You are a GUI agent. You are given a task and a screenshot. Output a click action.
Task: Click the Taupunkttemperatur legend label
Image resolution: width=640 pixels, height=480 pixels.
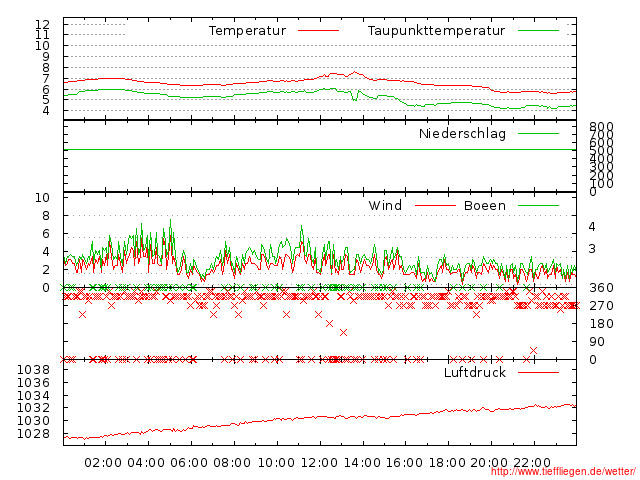click(435, 31)
